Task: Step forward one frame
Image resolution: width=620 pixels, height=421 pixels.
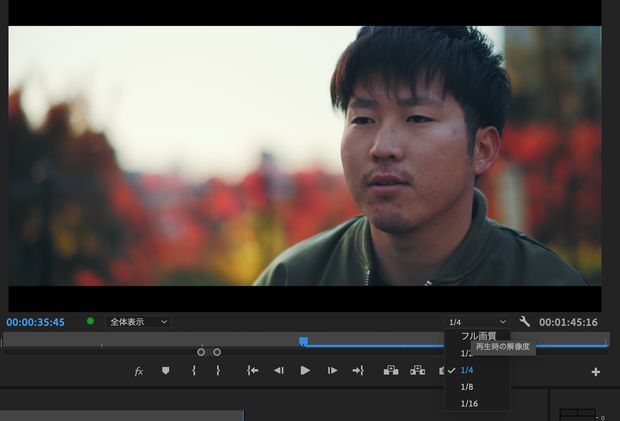Action: (332, 371)
